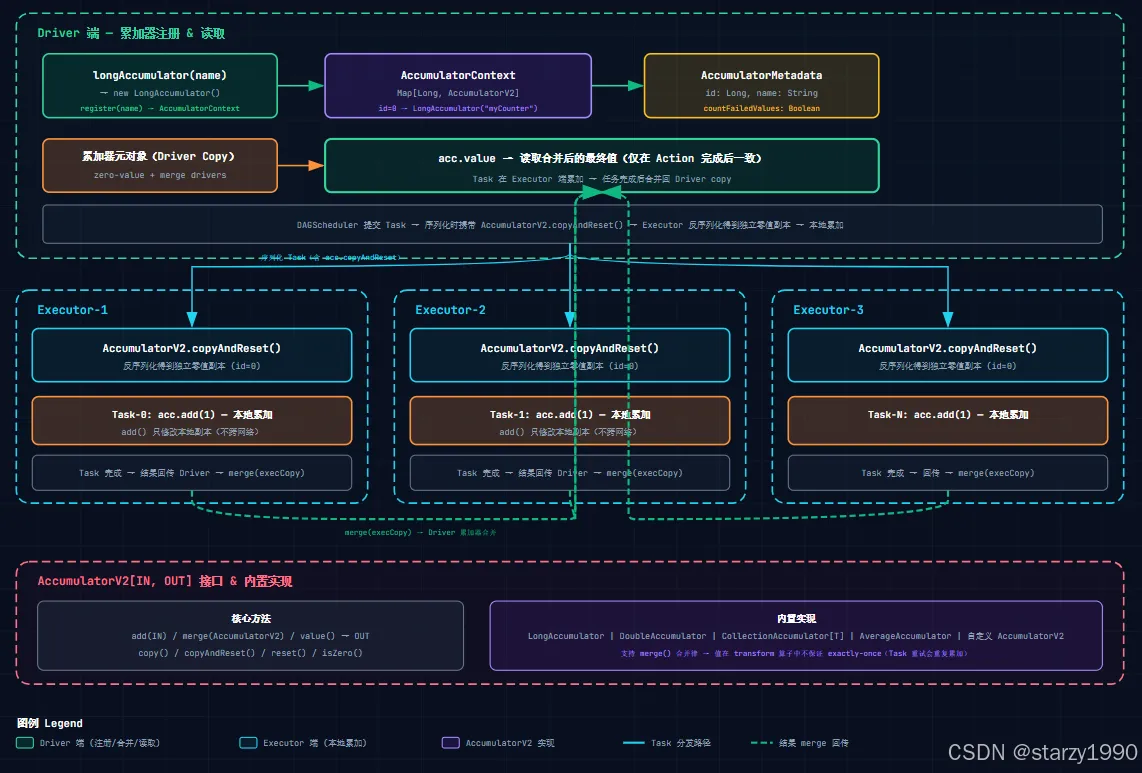Select the 'id=0 → LongAccumulator("myCounter")' line
This screenshot has width=1142, height=773.
(x=457, y=109)
